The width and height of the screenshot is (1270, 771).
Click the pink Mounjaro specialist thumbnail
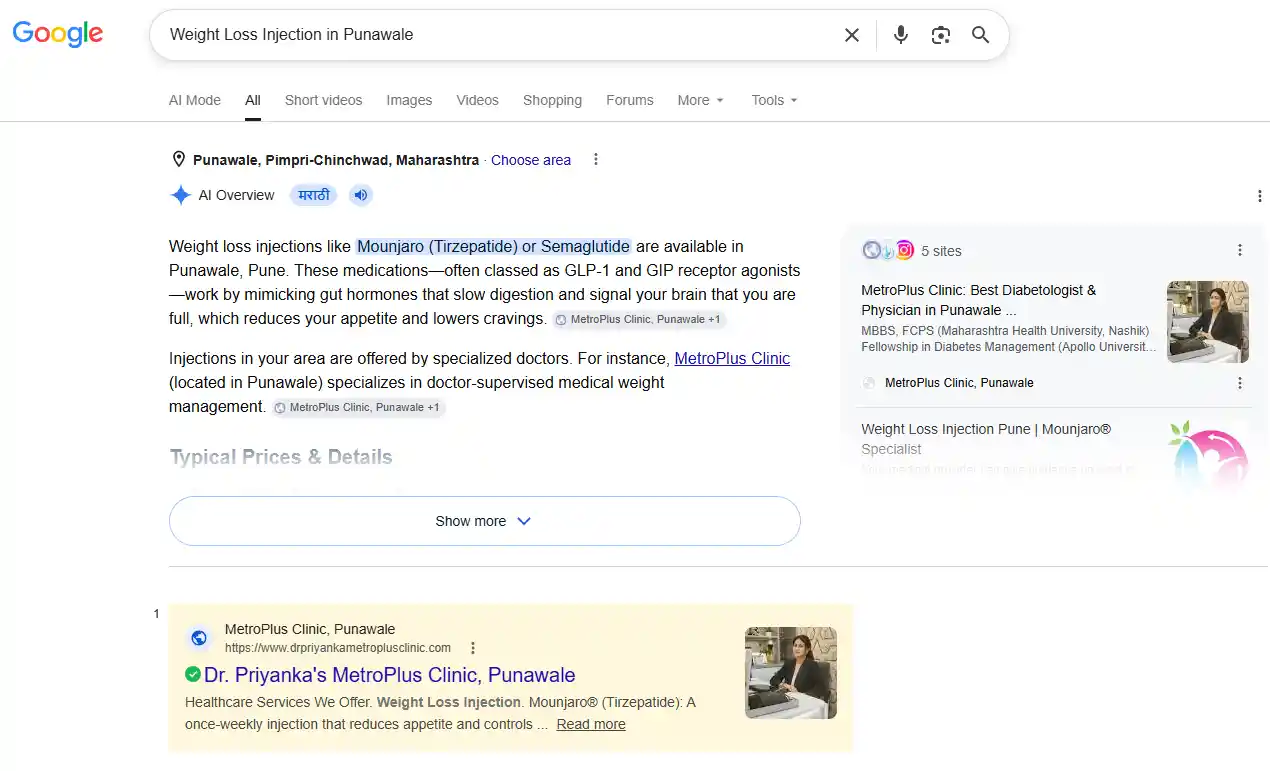coord(1208,455)
